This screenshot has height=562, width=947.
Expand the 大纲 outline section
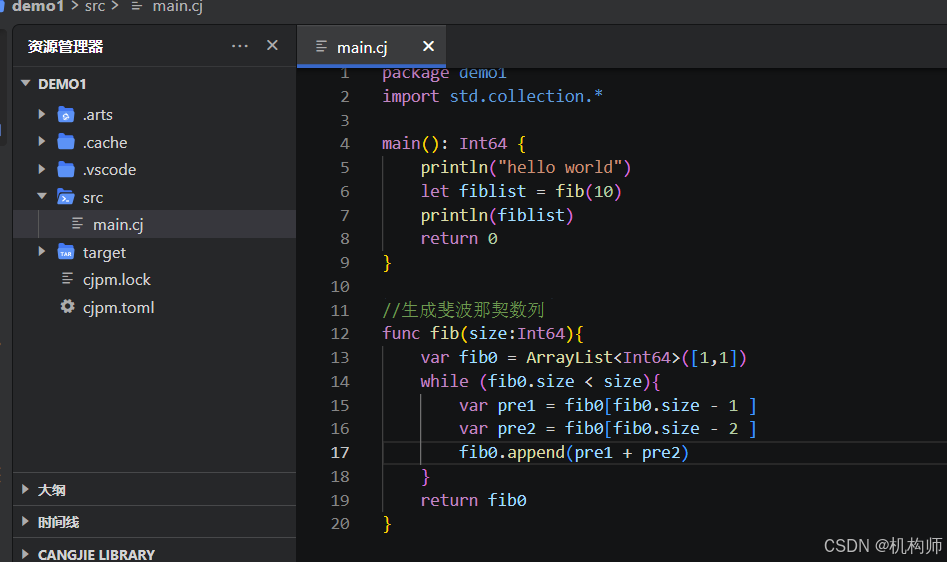25,489
